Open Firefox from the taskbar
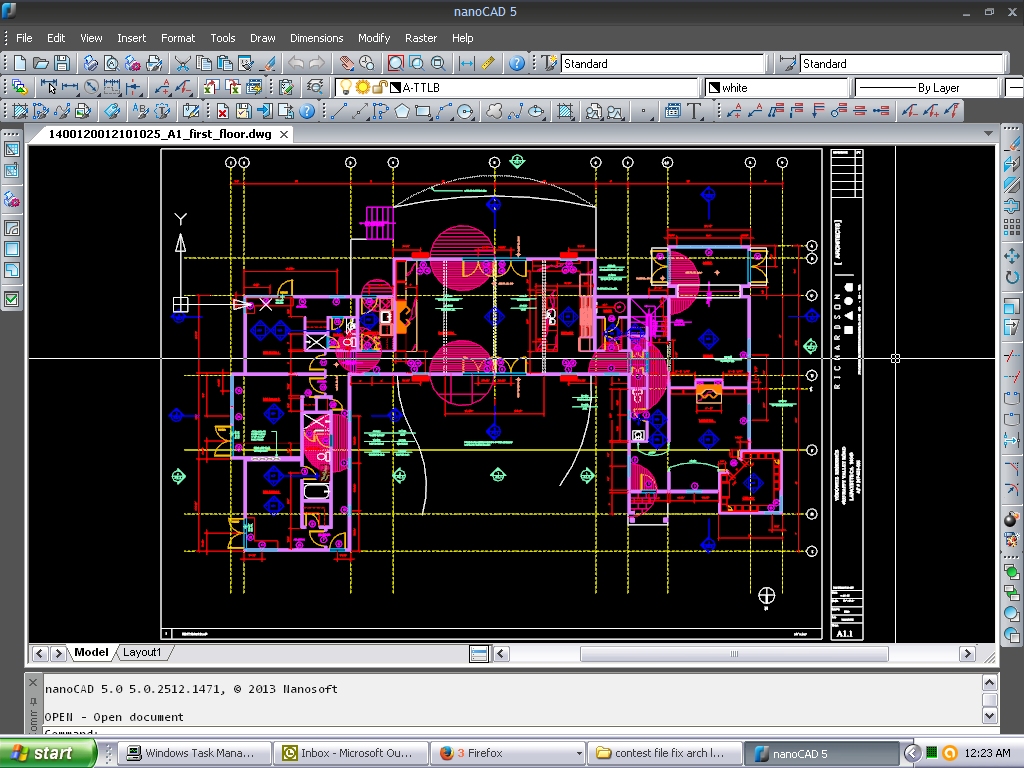 pyautogui.click(x=484, y=753)
